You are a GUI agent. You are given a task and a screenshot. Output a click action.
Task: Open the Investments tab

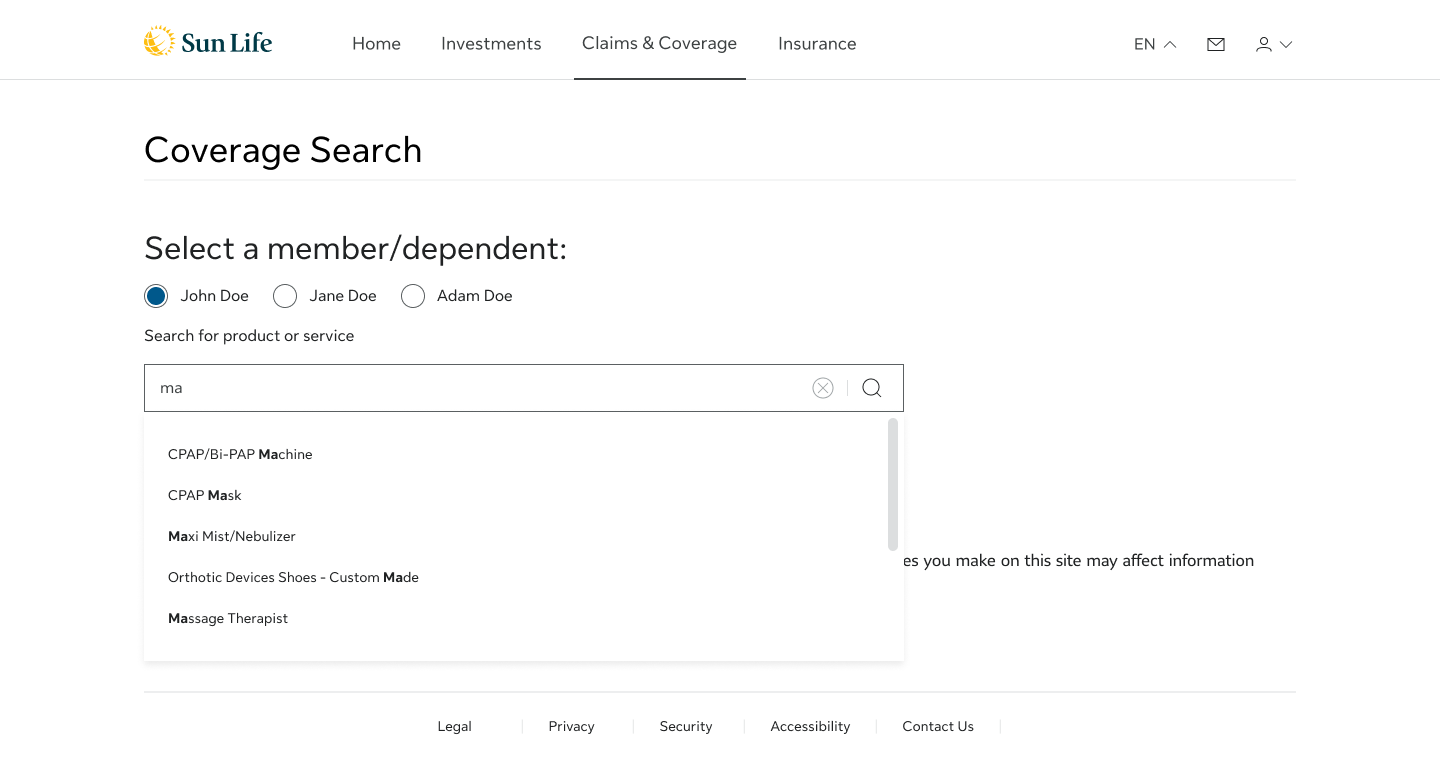[491, 44]
